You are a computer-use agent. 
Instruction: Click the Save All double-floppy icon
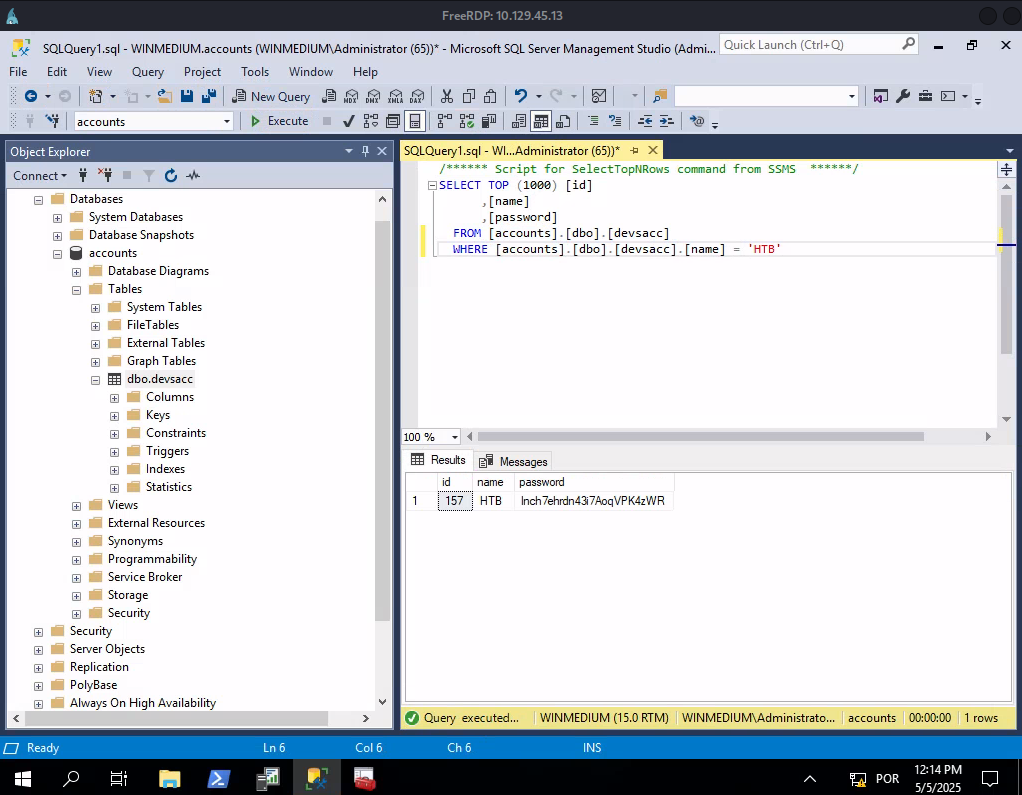tap(209, 96)
